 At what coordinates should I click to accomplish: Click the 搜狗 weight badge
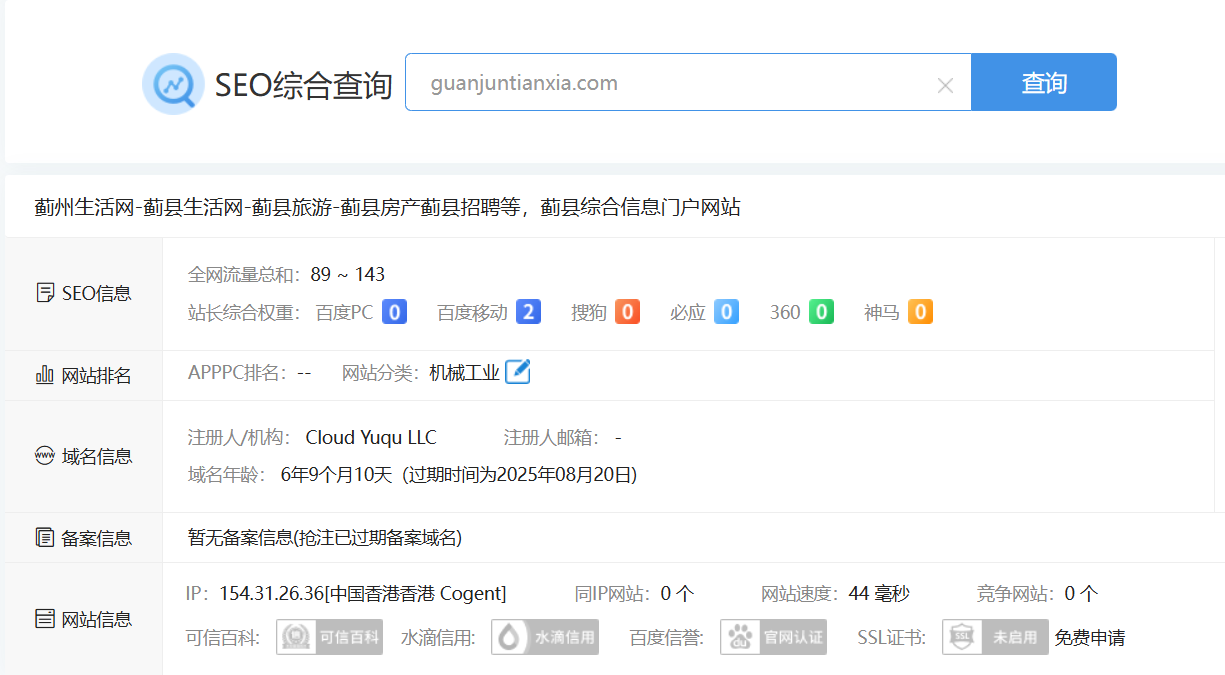[x=627, y=312]
